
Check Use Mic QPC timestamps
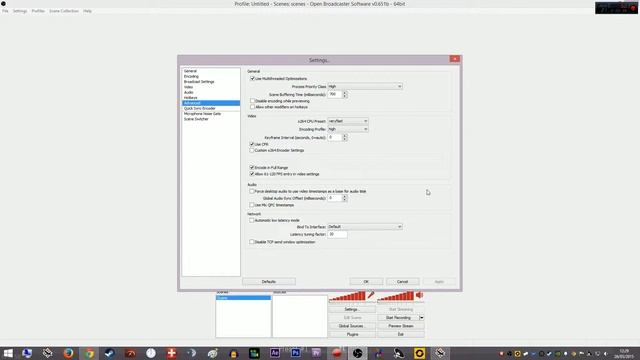tap(252, 205)
